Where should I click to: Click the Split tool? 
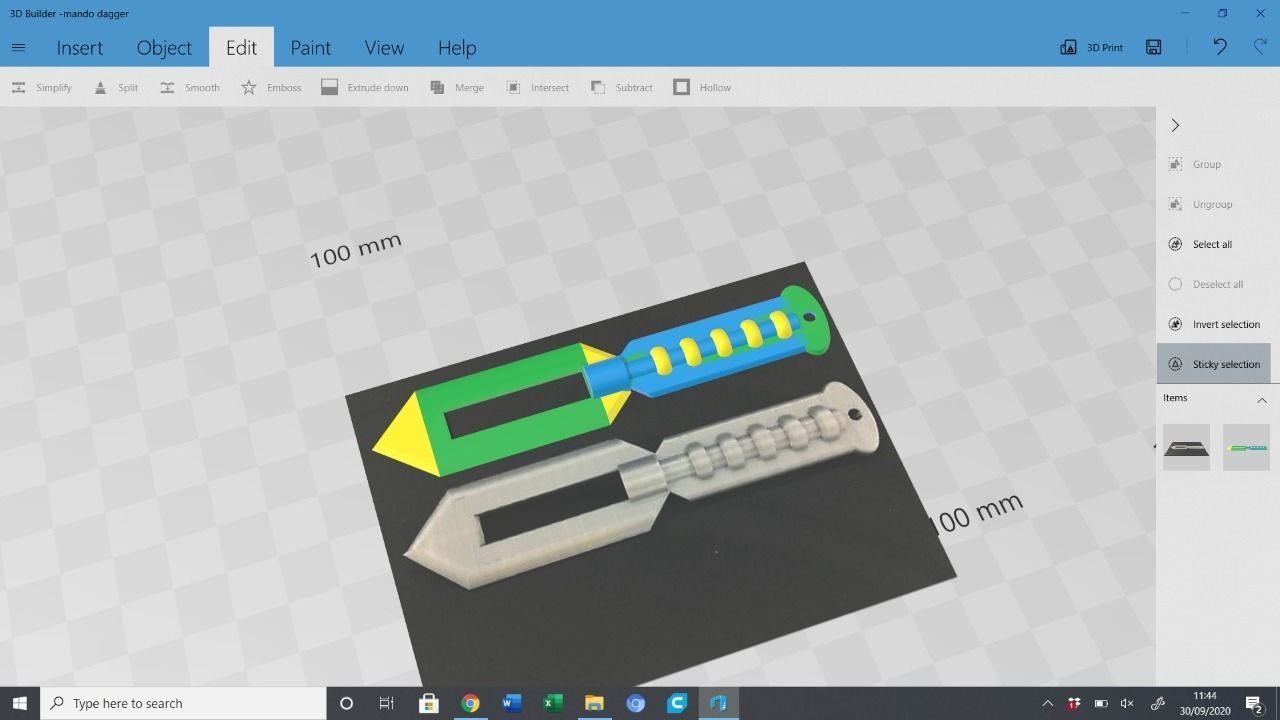(x=115, y=87)
